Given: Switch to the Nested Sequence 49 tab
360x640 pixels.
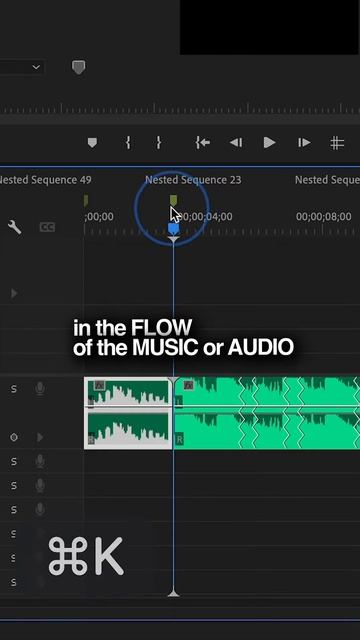Looking at the screenshot, I should [x=45, y=180].
